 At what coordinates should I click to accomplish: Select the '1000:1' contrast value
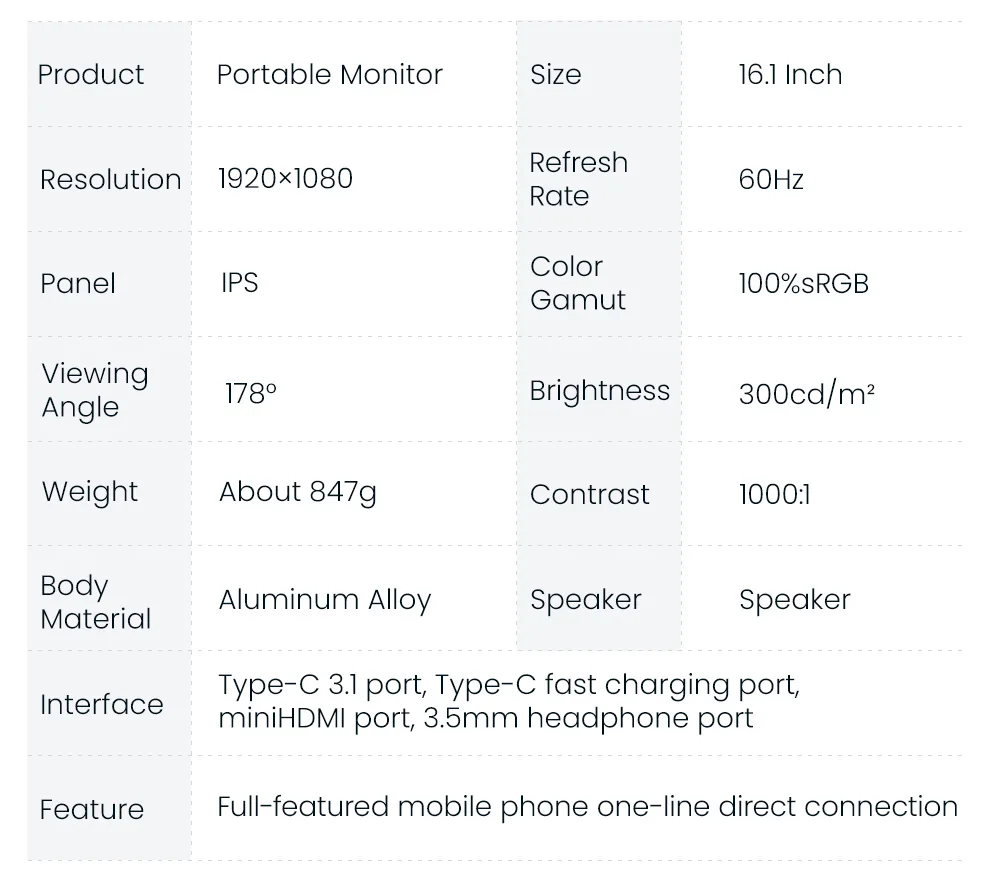[x=774, y=494]
